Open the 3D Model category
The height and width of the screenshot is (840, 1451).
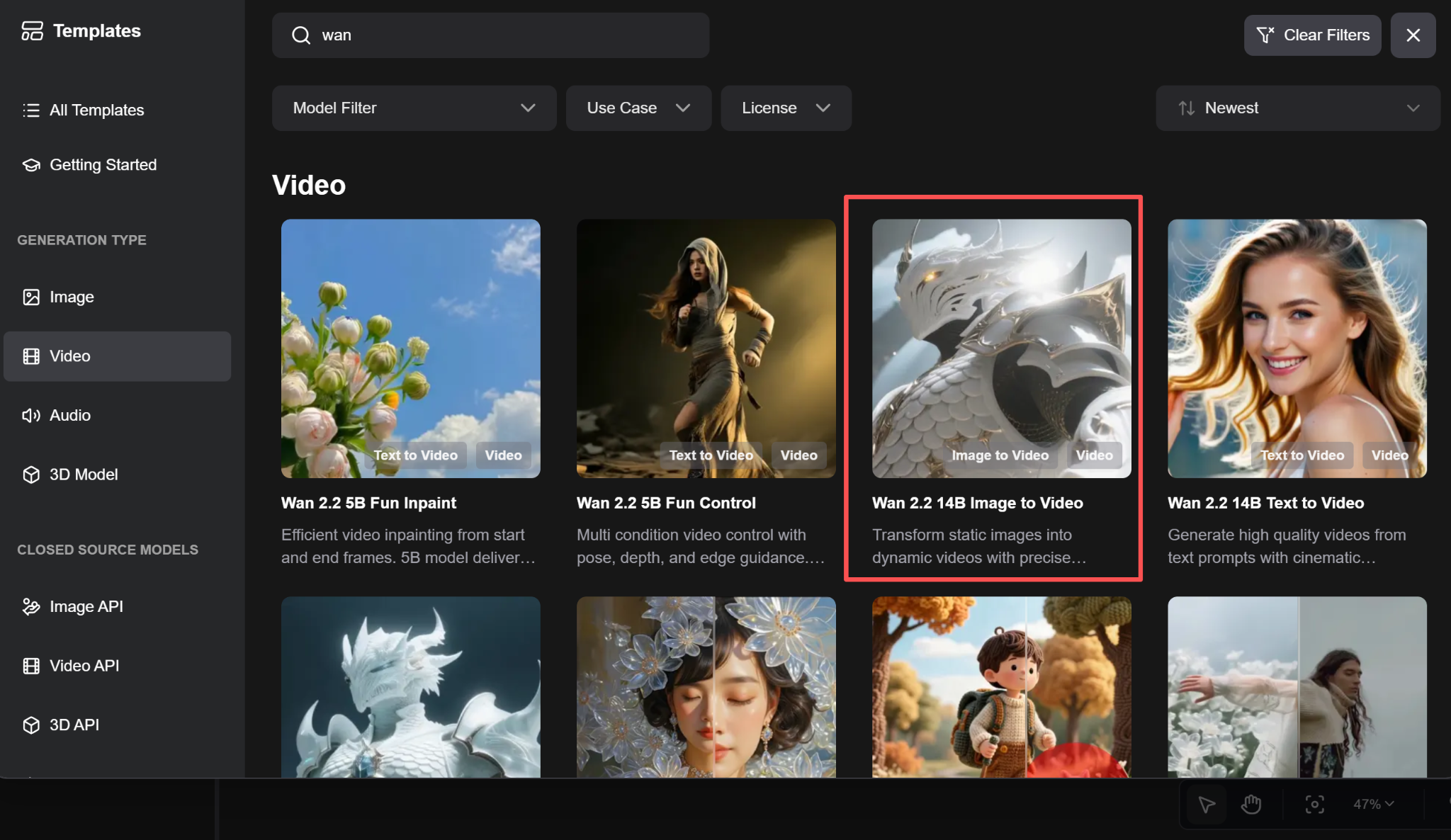tap(83, 475)
